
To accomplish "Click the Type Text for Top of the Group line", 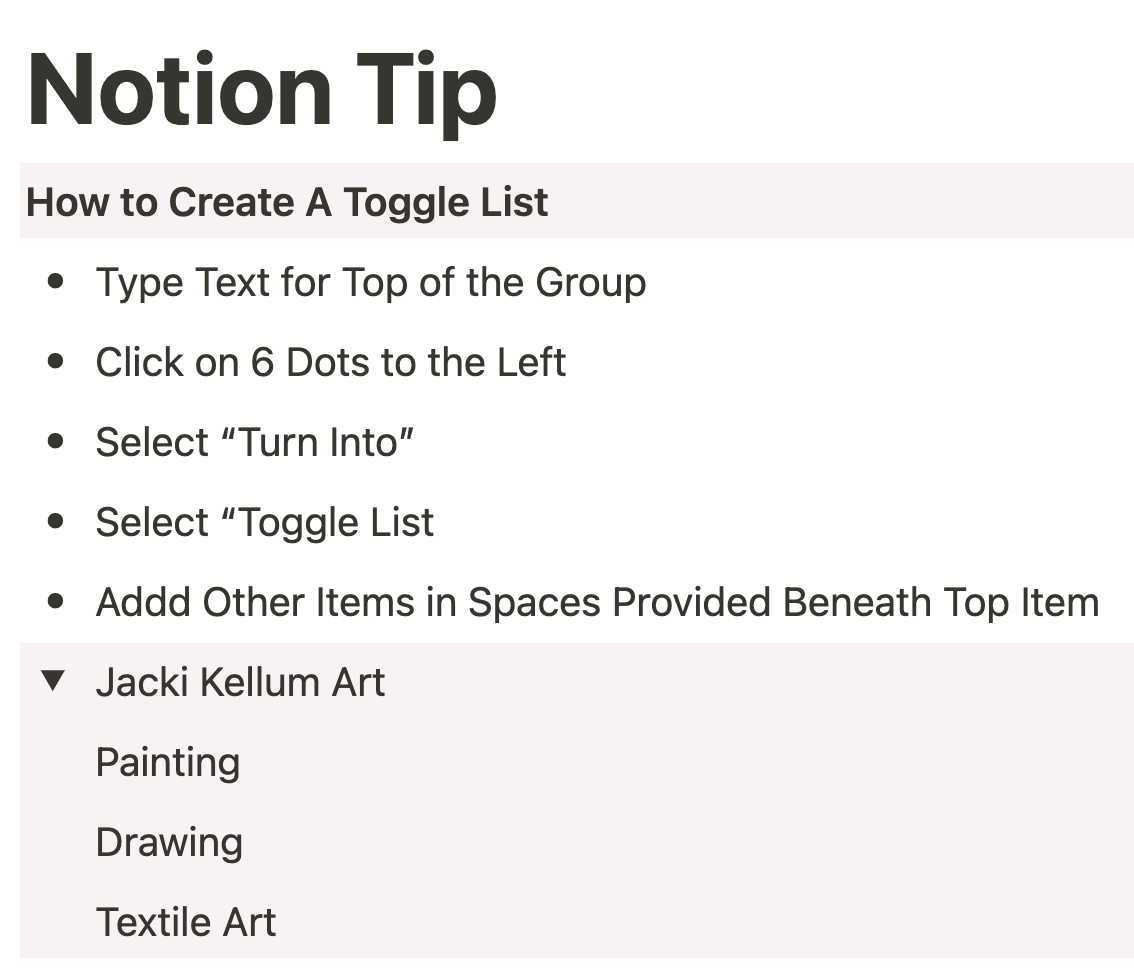I will click(371, 282).
